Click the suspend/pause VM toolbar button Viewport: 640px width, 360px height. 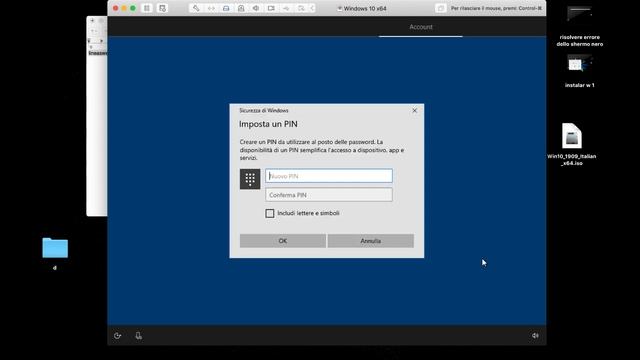tap(147, 8)
